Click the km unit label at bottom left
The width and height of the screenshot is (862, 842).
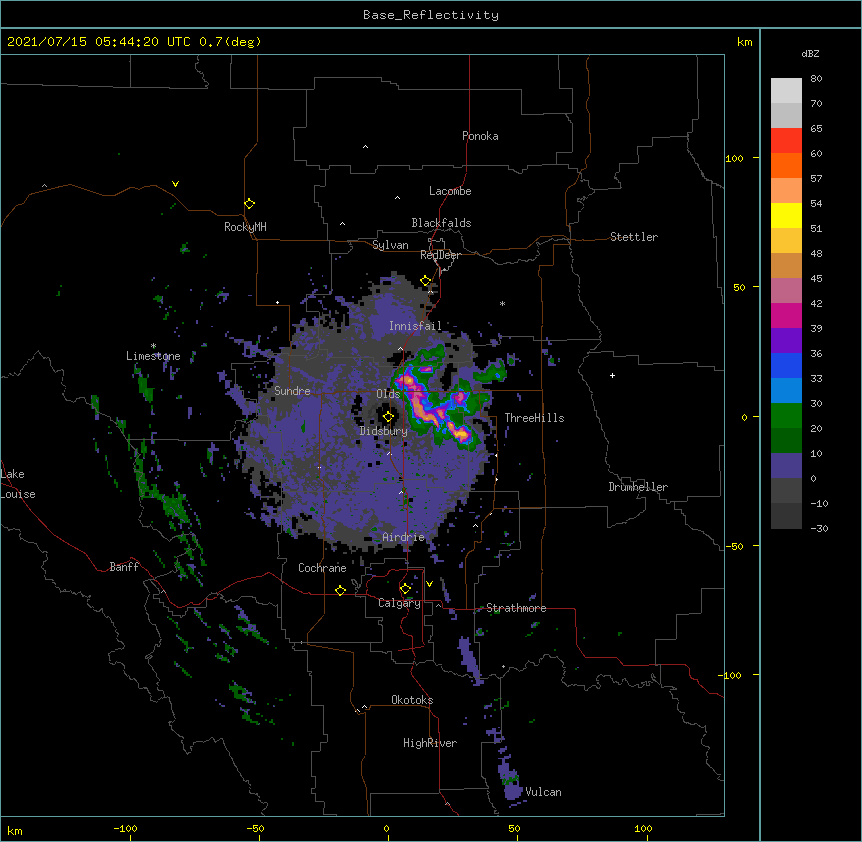[14, 830]
